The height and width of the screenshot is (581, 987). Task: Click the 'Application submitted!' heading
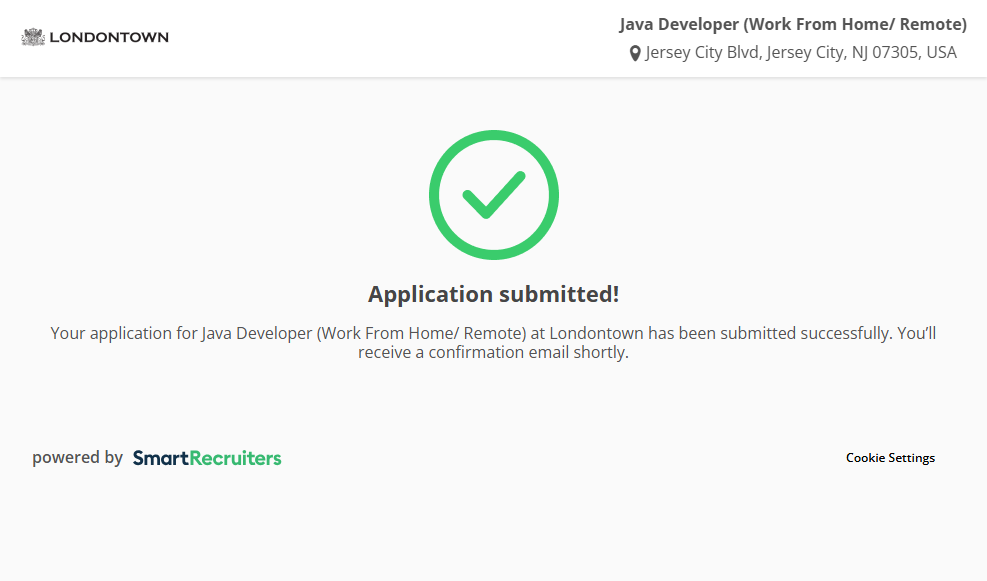coord(493,294)
